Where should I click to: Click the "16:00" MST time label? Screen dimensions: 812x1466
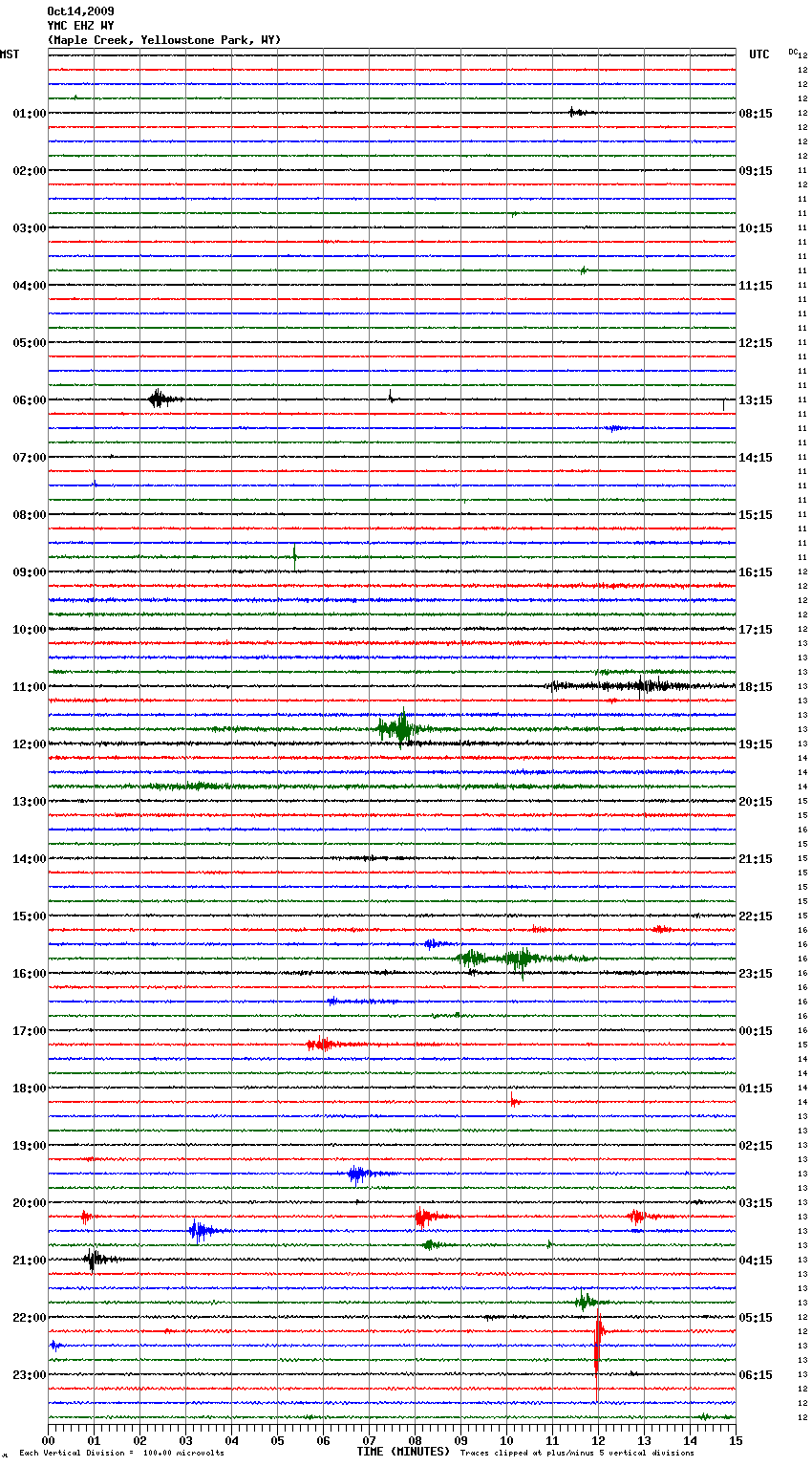(x=30, y=974)
